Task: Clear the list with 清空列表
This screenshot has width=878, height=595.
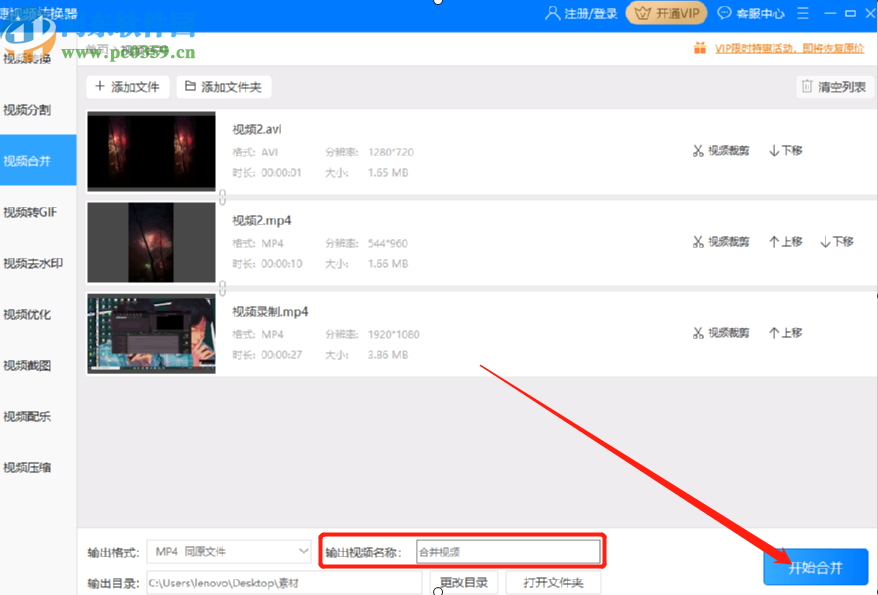Action: click(x=834, y=87)
